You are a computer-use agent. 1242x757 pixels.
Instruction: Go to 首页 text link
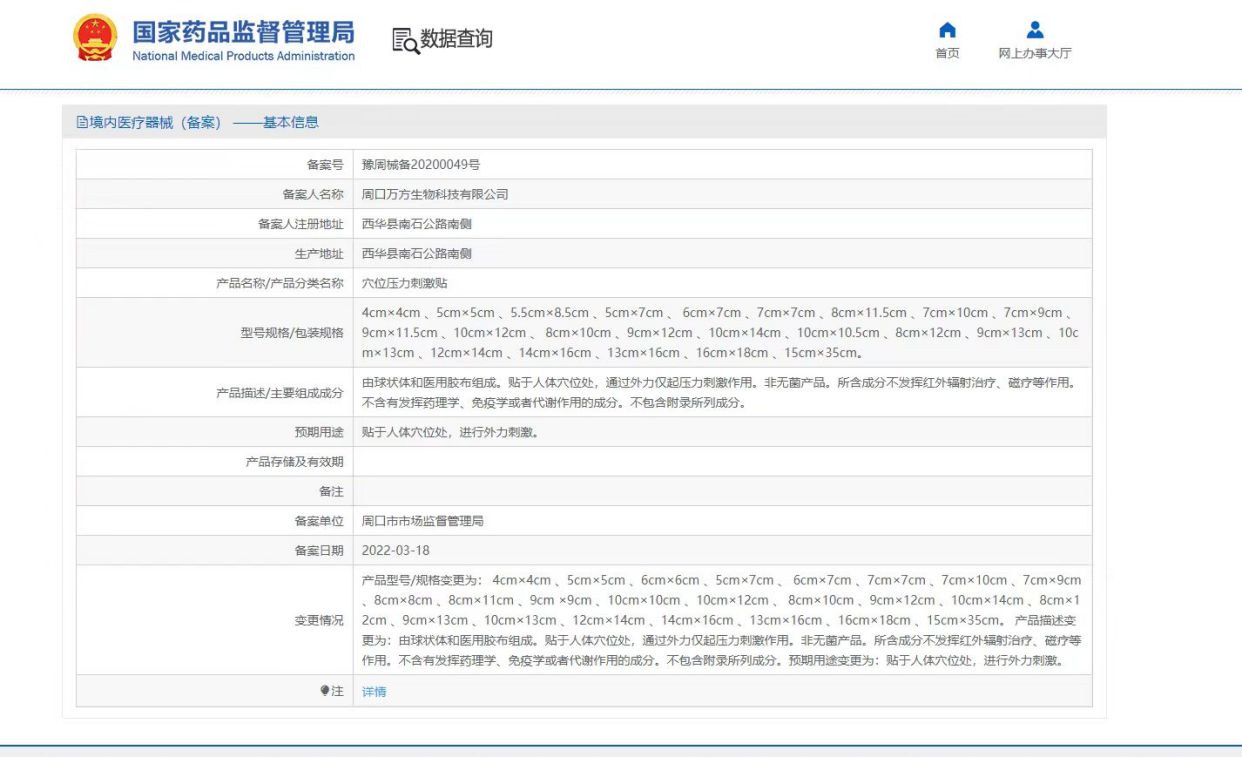tap(947, 54)
